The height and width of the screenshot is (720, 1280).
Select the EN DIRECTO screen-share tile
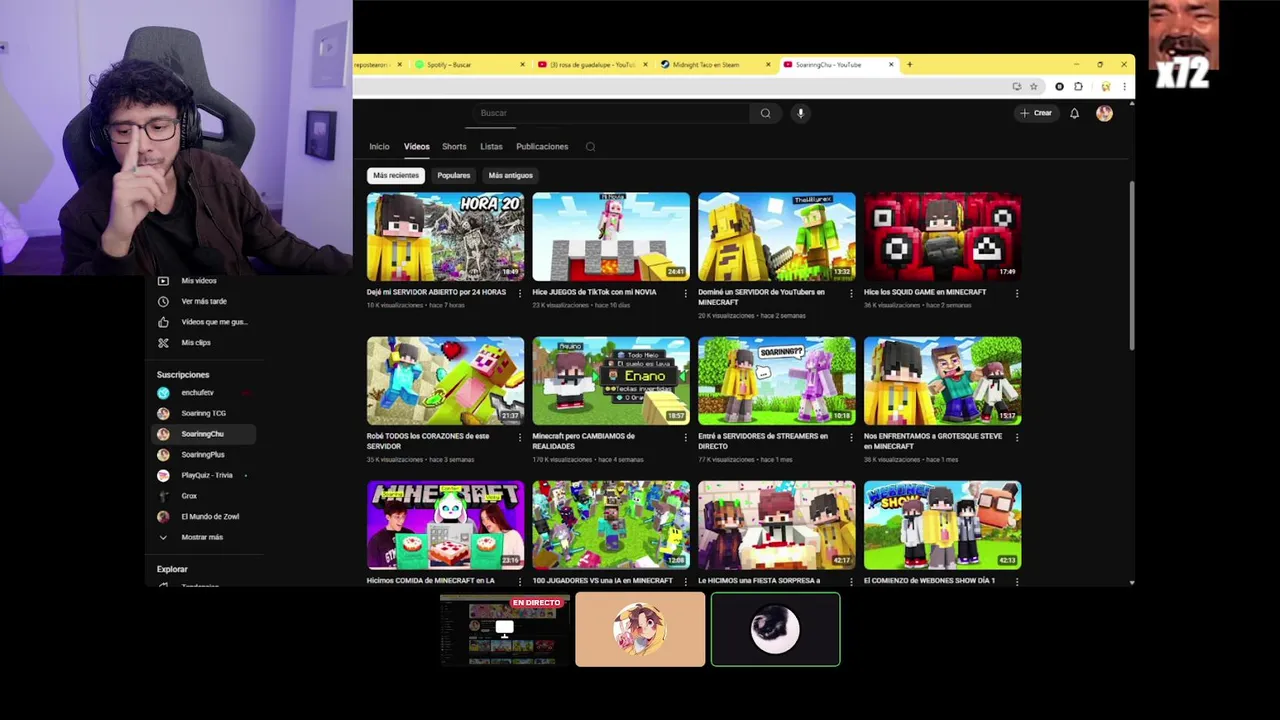pyautogui.click(x=505, y=629)
